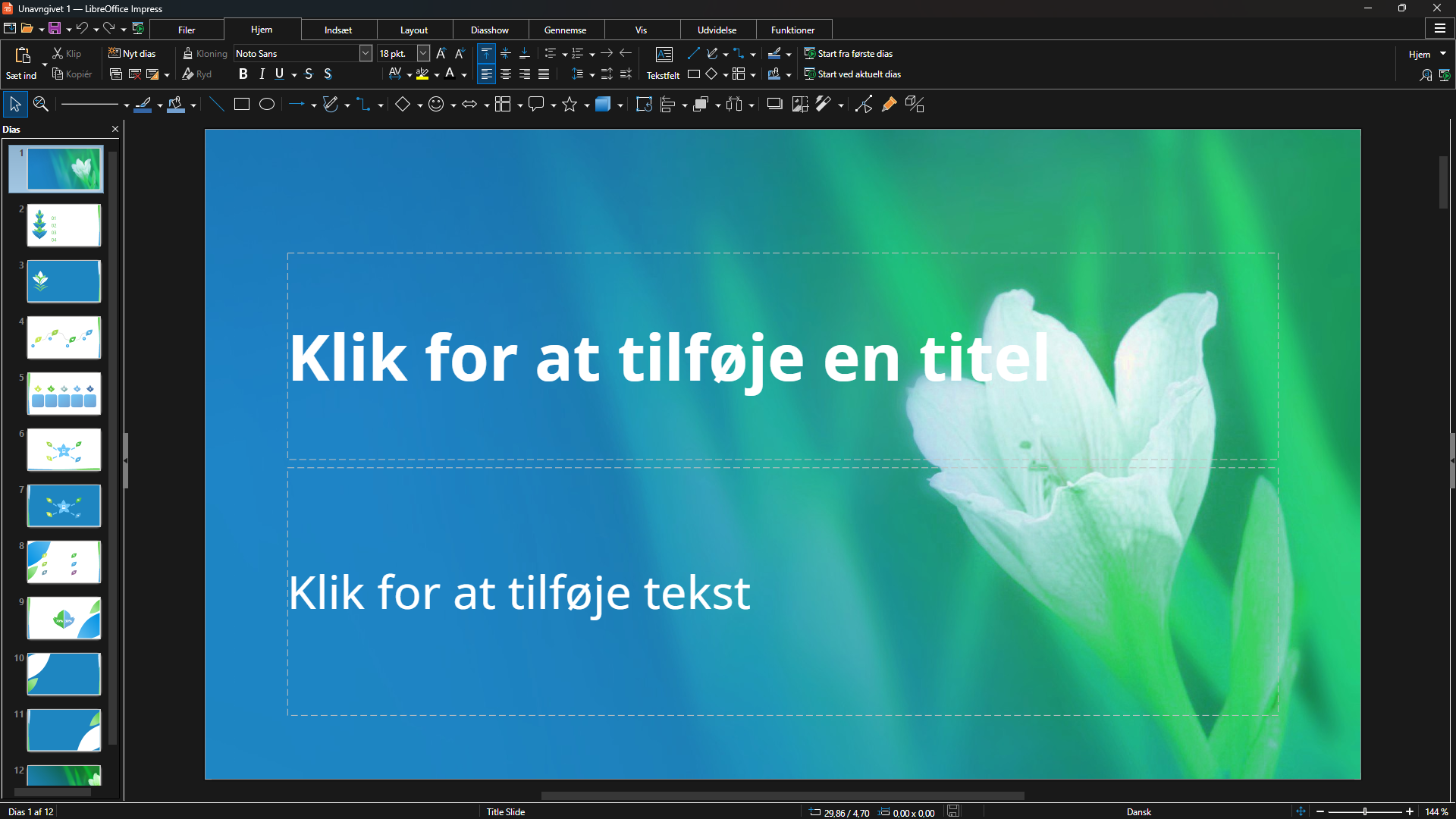Select slide 5 thumbnail in Dias panel
Viewport: 1456px width, 819px height.
coord(64,394)
